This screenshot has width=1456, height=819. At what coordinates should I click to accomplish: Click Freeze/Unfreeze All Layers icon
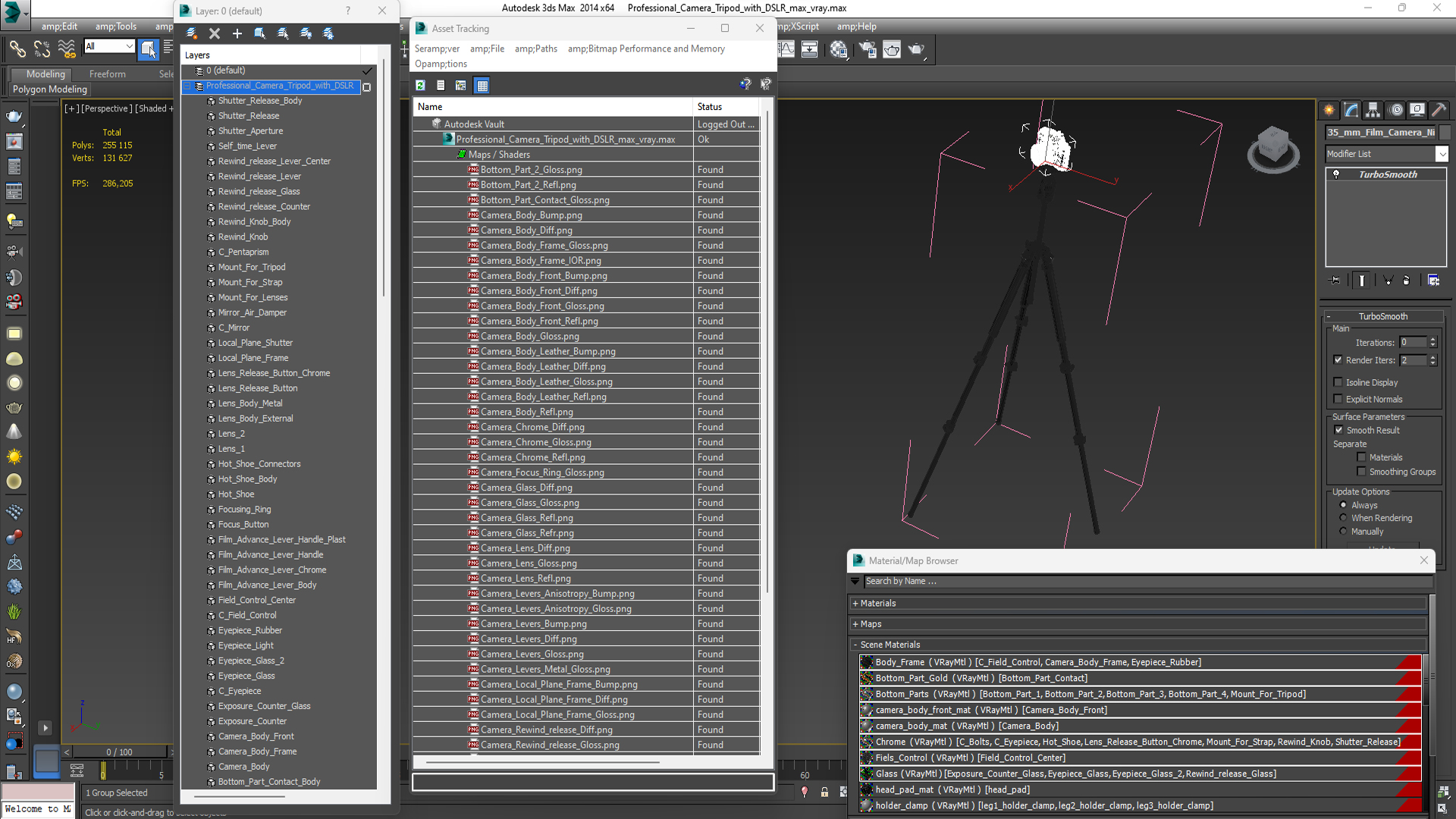328,33
